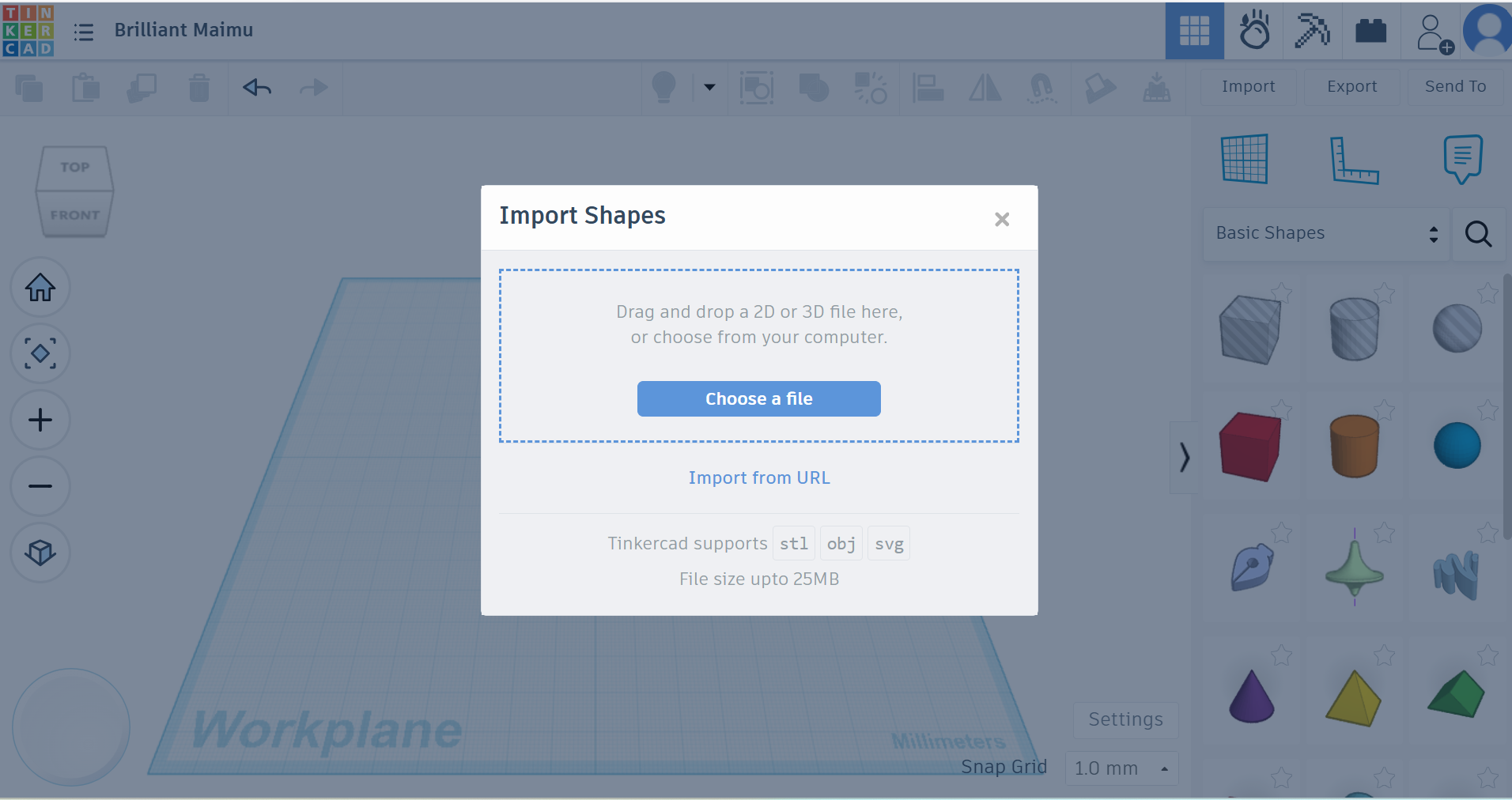
Task: Select the blue Sphere shape
Action: click(x=1457, y=446)
